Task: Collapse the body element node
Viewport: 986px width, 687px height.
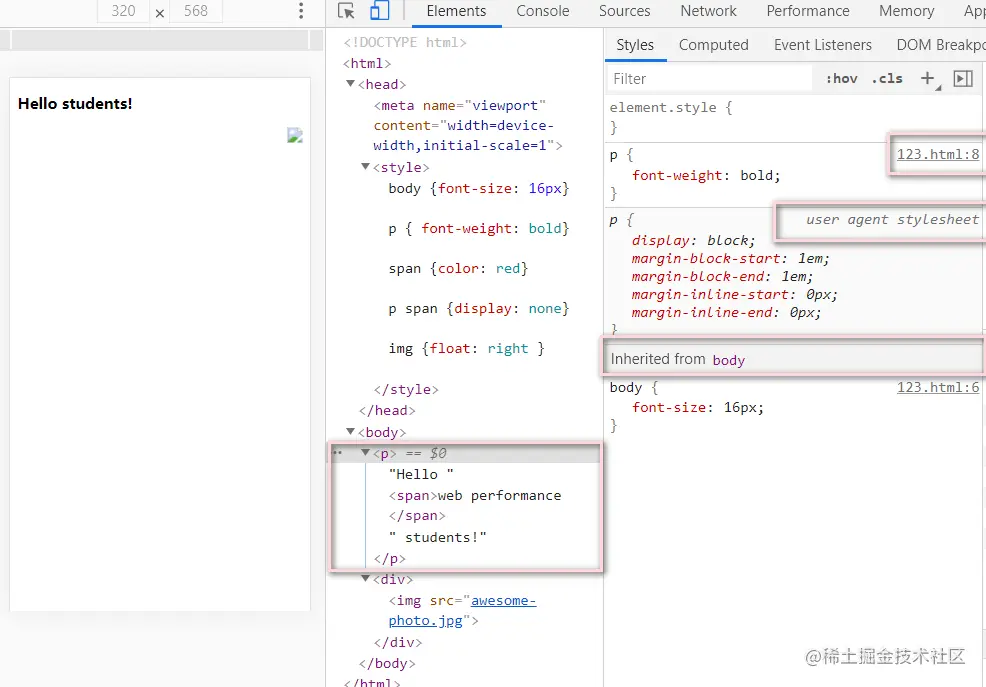Action: point(350,431)
